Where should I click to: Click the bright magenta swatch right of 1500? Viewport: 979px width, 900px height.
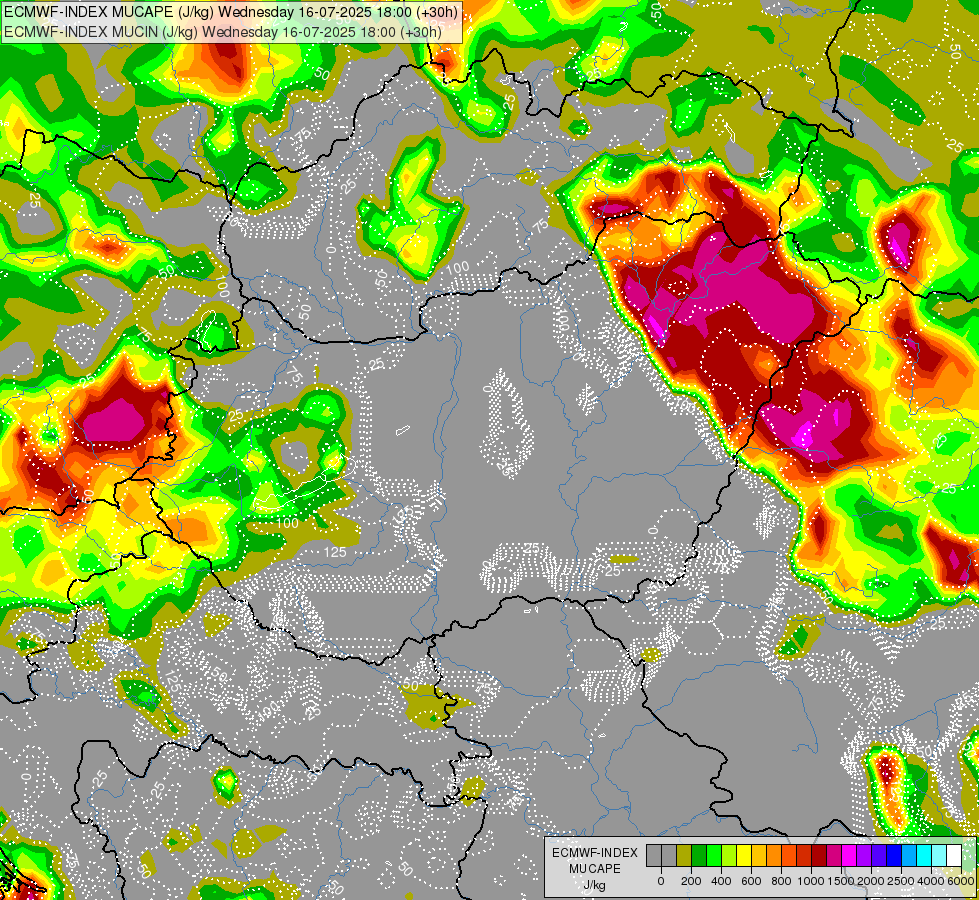coord(850,856)
